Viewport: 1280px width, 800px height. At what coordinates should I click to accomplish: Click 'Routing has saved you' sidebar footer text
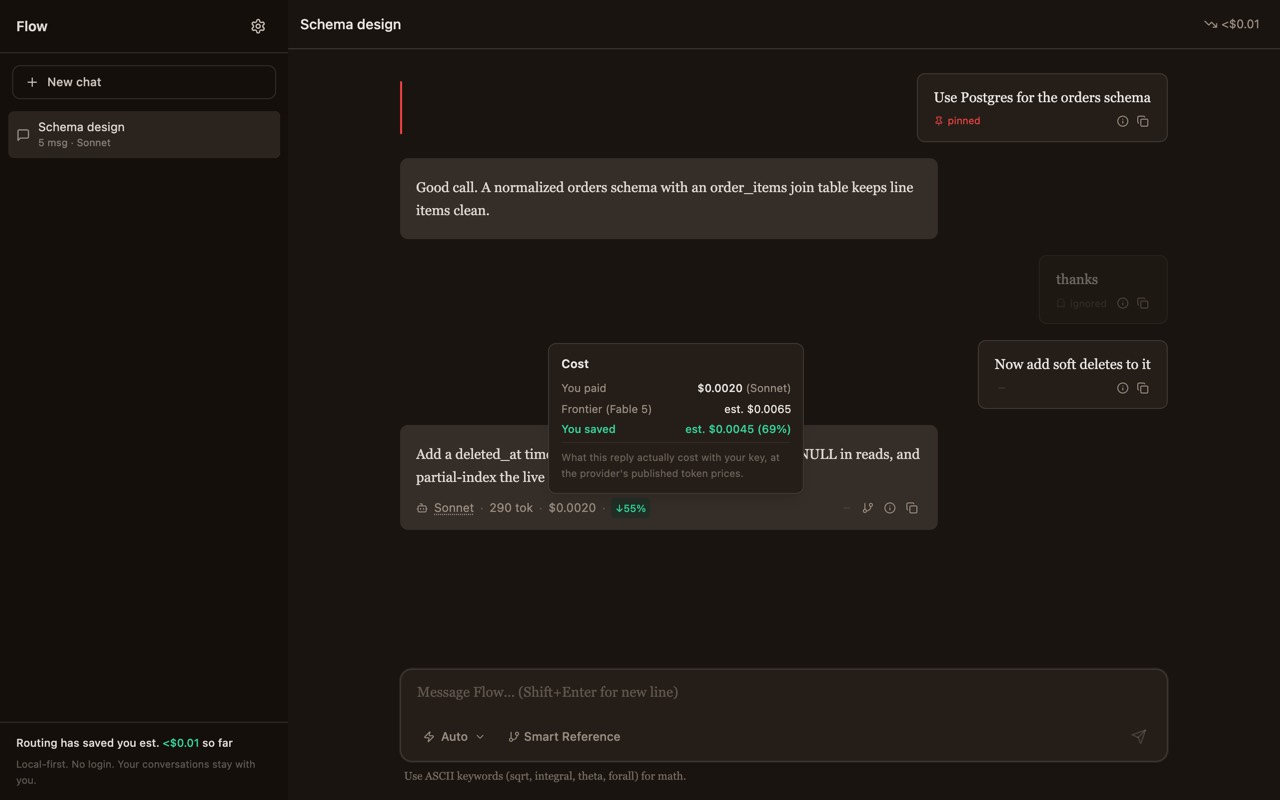pyautogui.click(x=126, y=743)
